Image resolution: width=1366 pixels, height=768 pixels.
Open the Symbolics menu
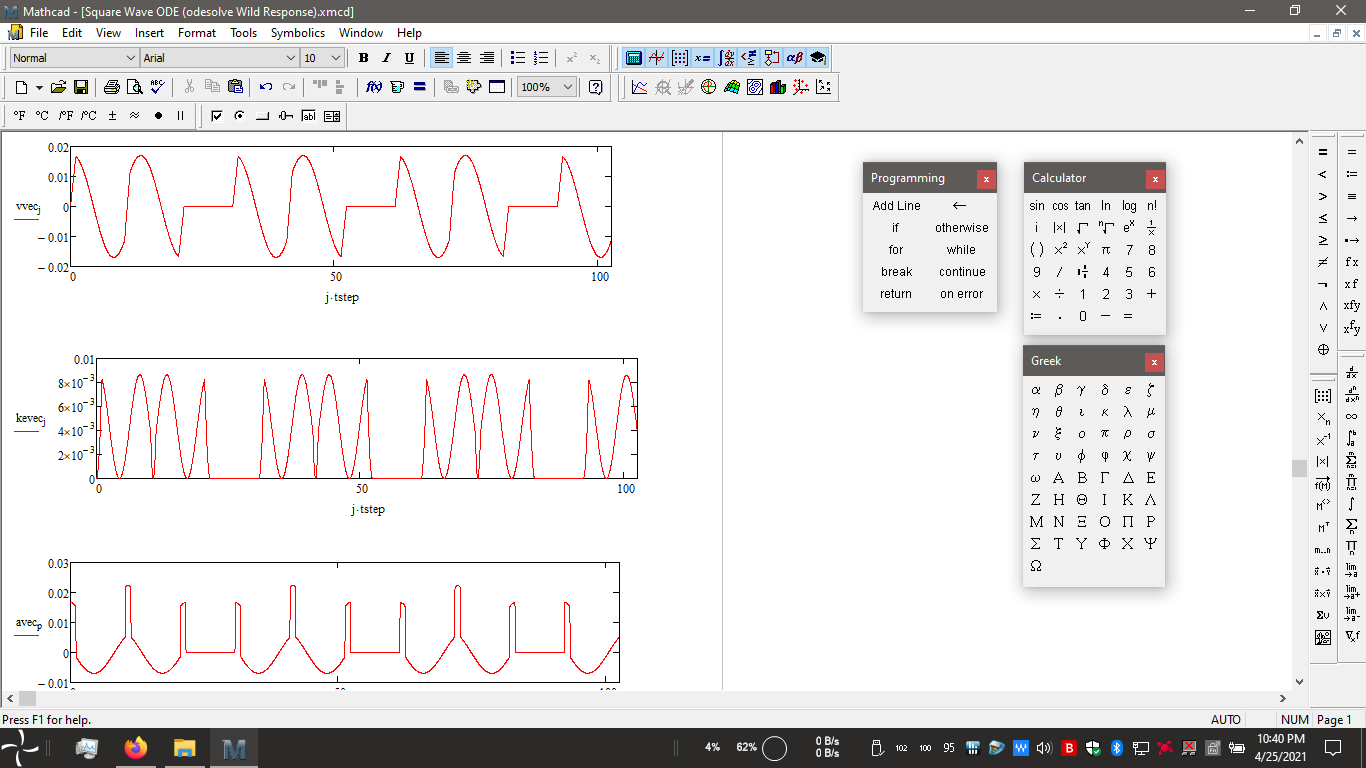click(297, 33)
